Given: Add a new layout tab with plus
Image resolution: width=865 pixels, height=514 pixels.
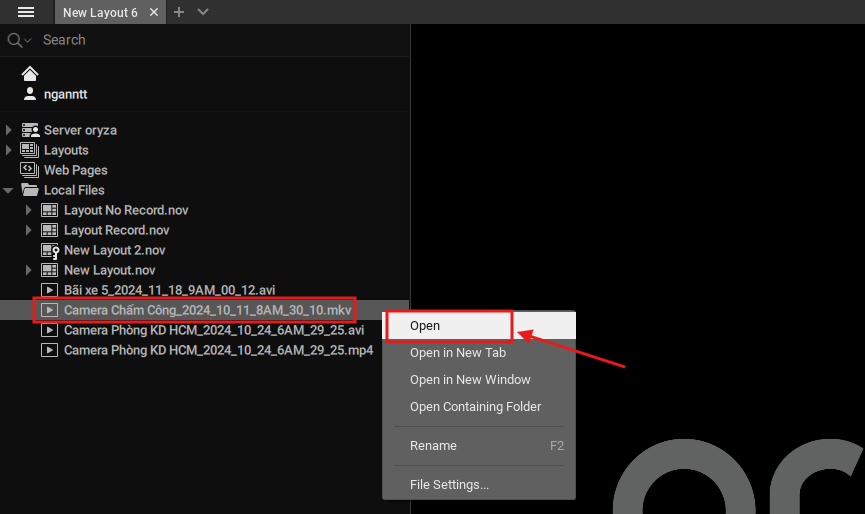Looking at the screenshot, I should coord(179,12).
